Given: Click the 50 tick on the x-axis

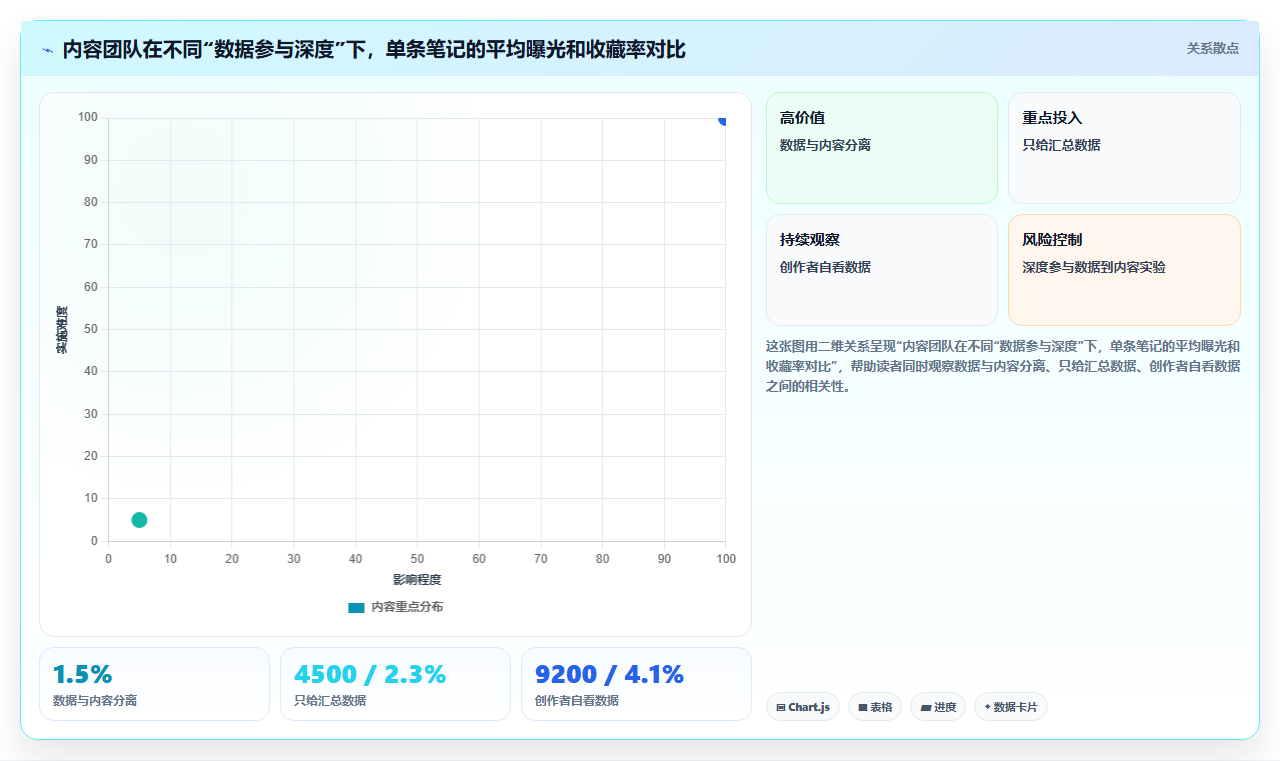Looking at the screenshot, I should [417, 559].
